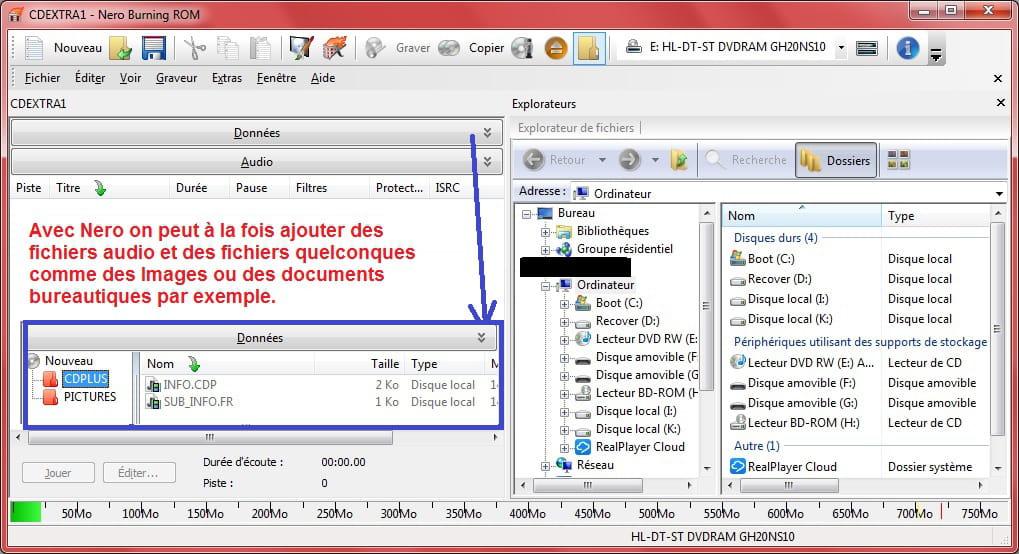This screenshot has height=554, width=1019.
Task: Collapse the Audio section chevron
Action: click(487, 161)
